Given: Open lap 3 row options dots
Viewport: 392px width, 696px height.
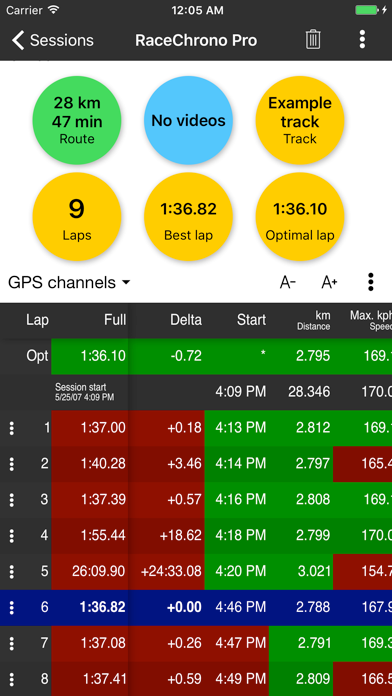Looking at the screenshot, I should pyautogui.click(x=12, y=500).
